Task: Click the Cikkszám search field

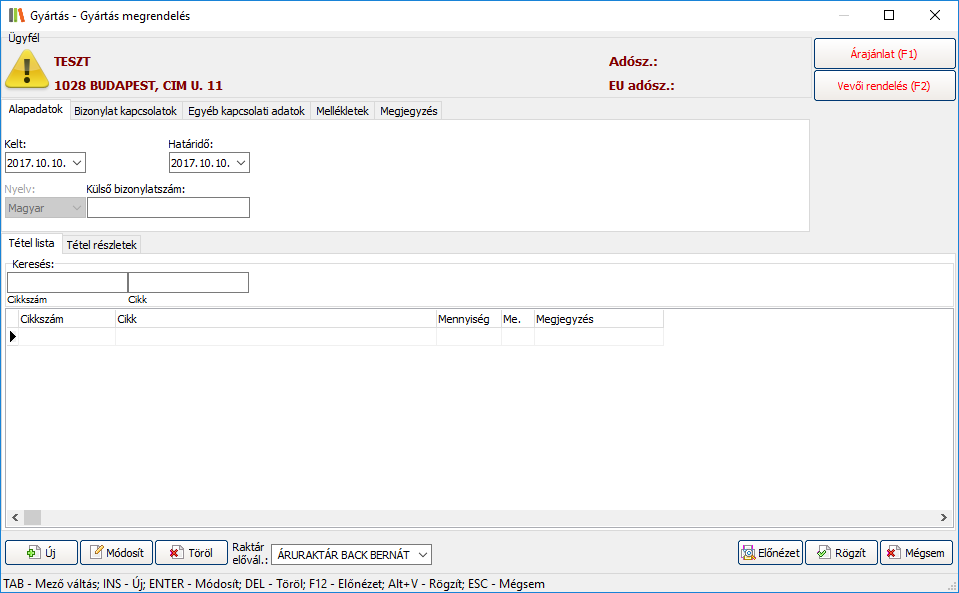Action: [x=67, y=283]
